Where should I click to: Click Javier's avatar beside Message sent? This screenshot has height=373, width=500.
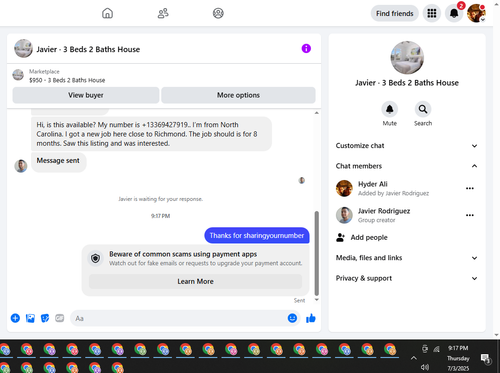pos(21,166)
